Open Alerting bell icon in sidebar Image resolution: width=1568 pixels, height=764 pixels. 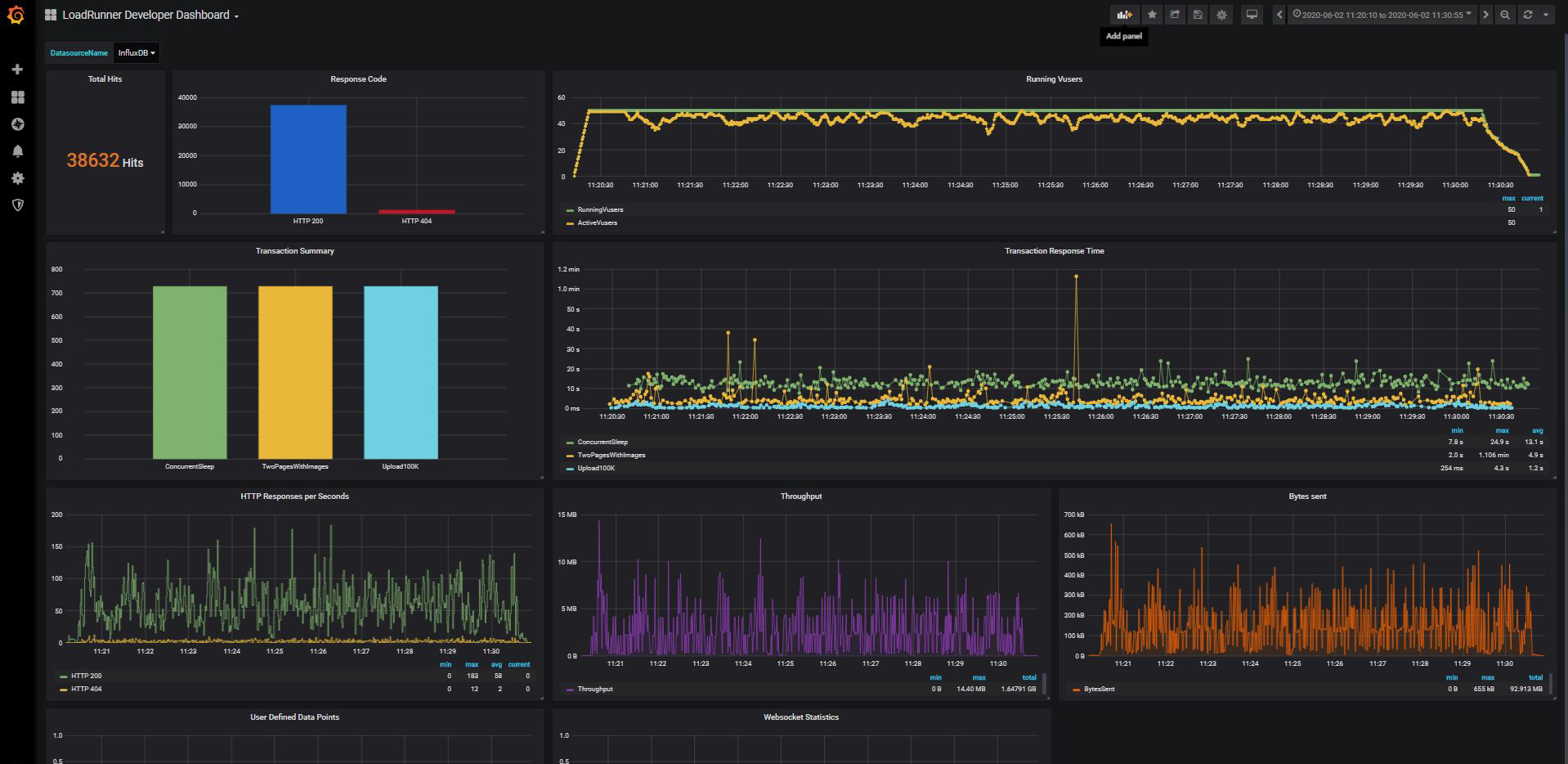click(x=17, y=151)
